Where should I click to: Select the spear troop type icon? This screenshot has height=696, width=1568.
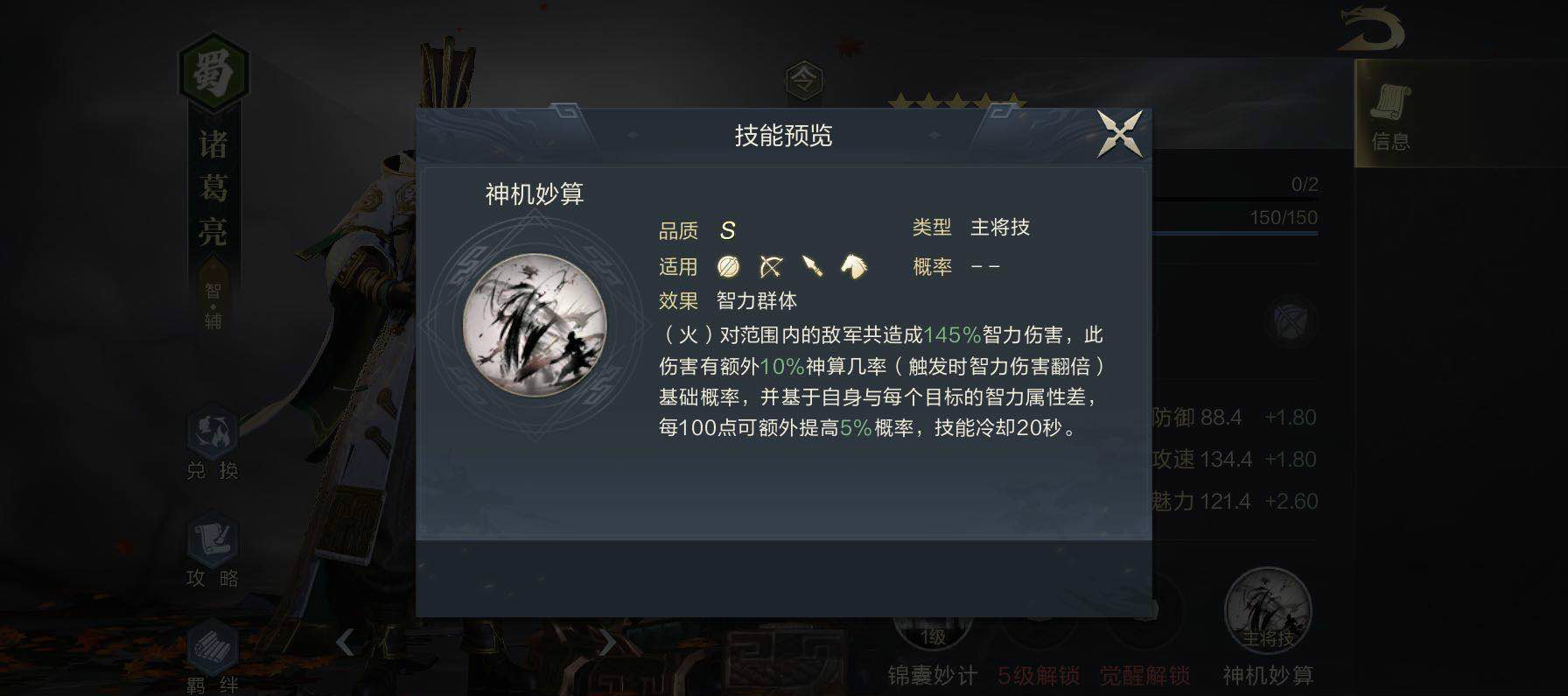[813, 266]
